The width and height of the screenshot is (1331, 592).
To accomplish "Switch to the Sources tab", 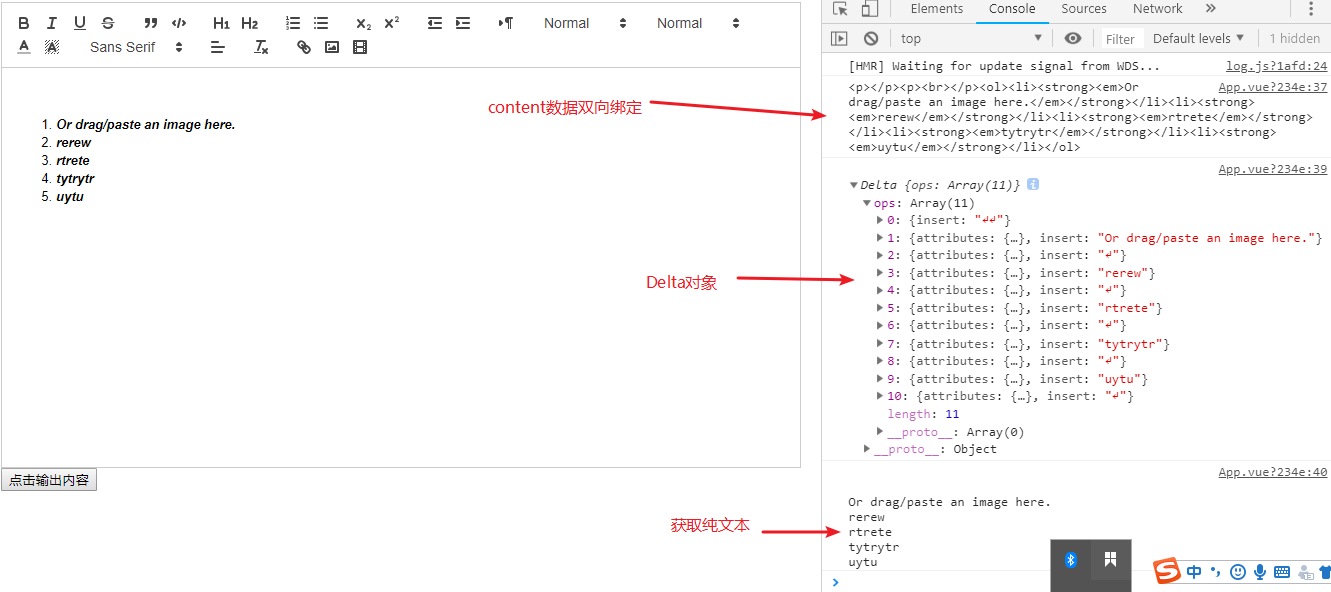I will tap(1084, 9).
